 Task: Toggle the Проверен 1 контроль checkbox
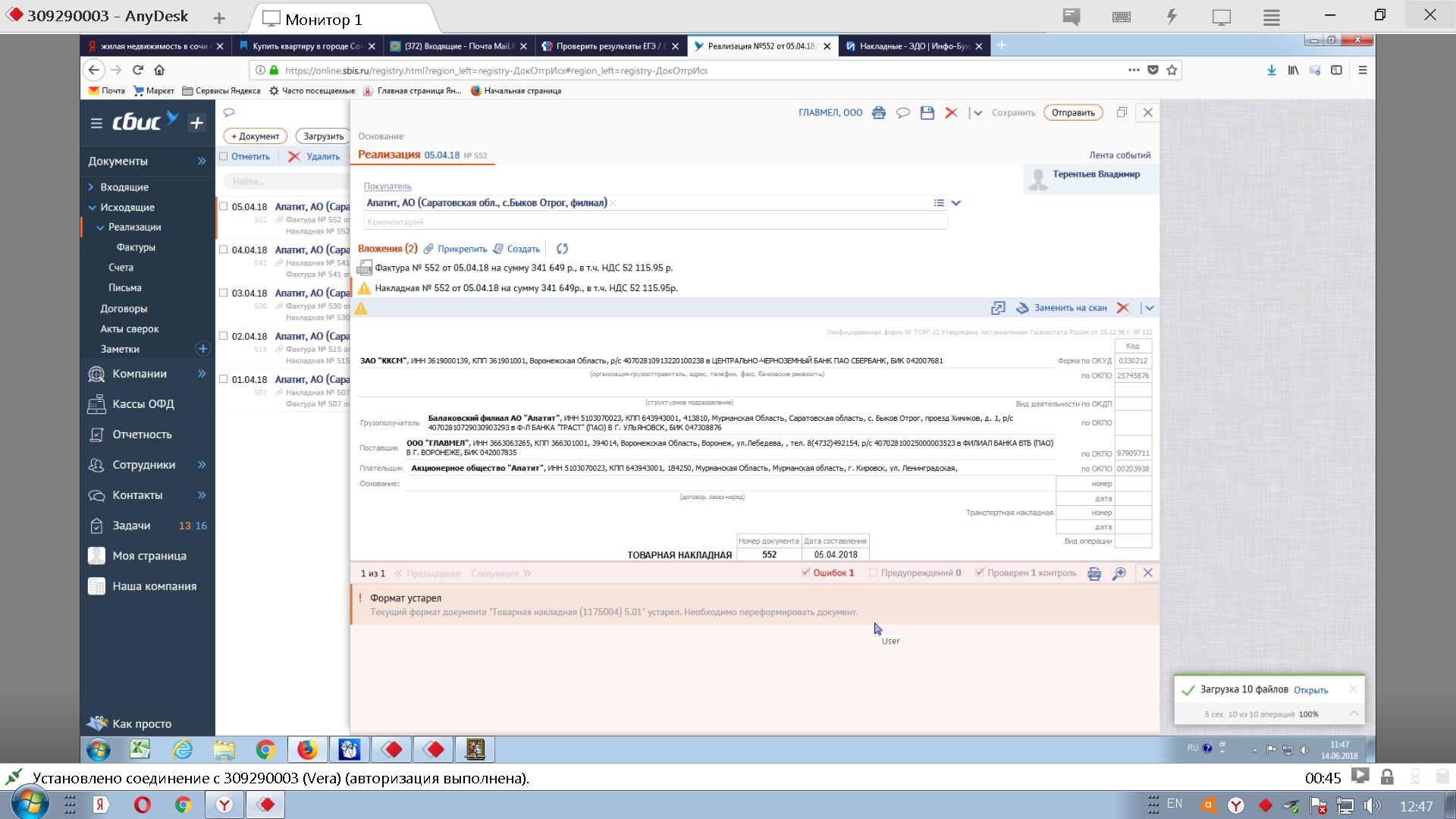pos(980,573)
